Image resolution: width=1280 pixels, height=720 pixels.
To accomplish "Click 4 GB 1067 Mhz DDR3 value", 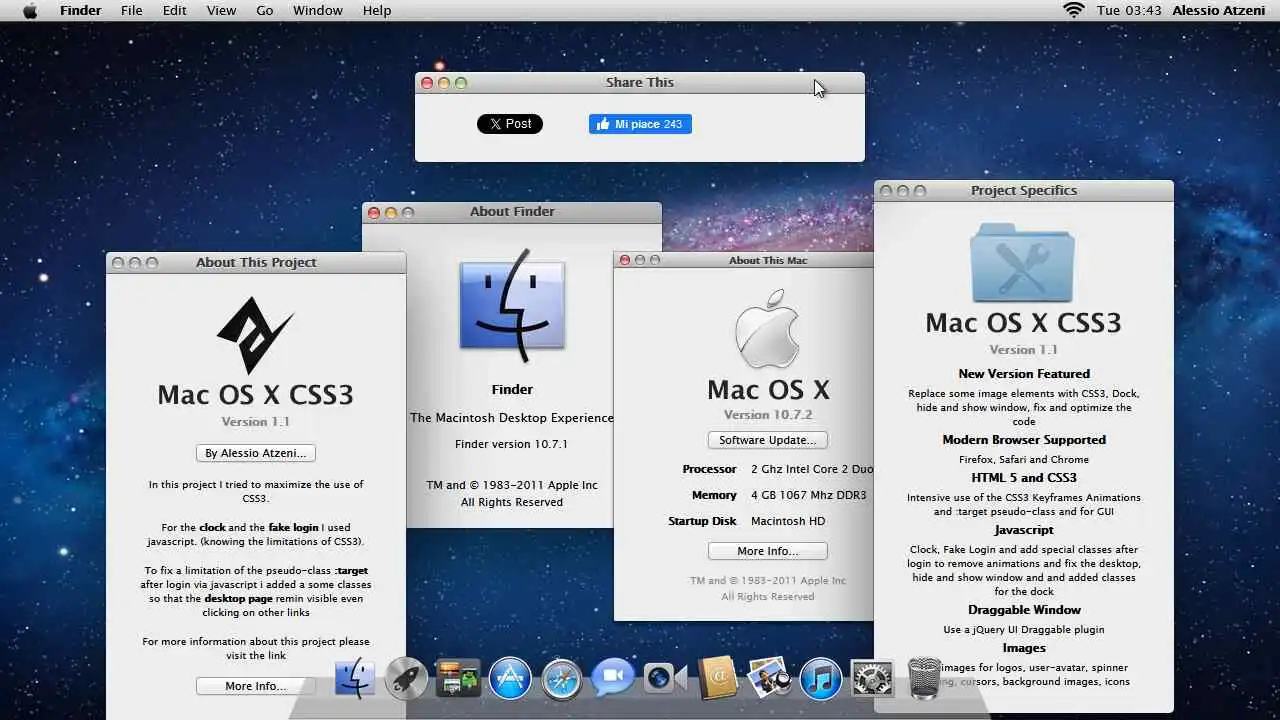I will 809,495.
